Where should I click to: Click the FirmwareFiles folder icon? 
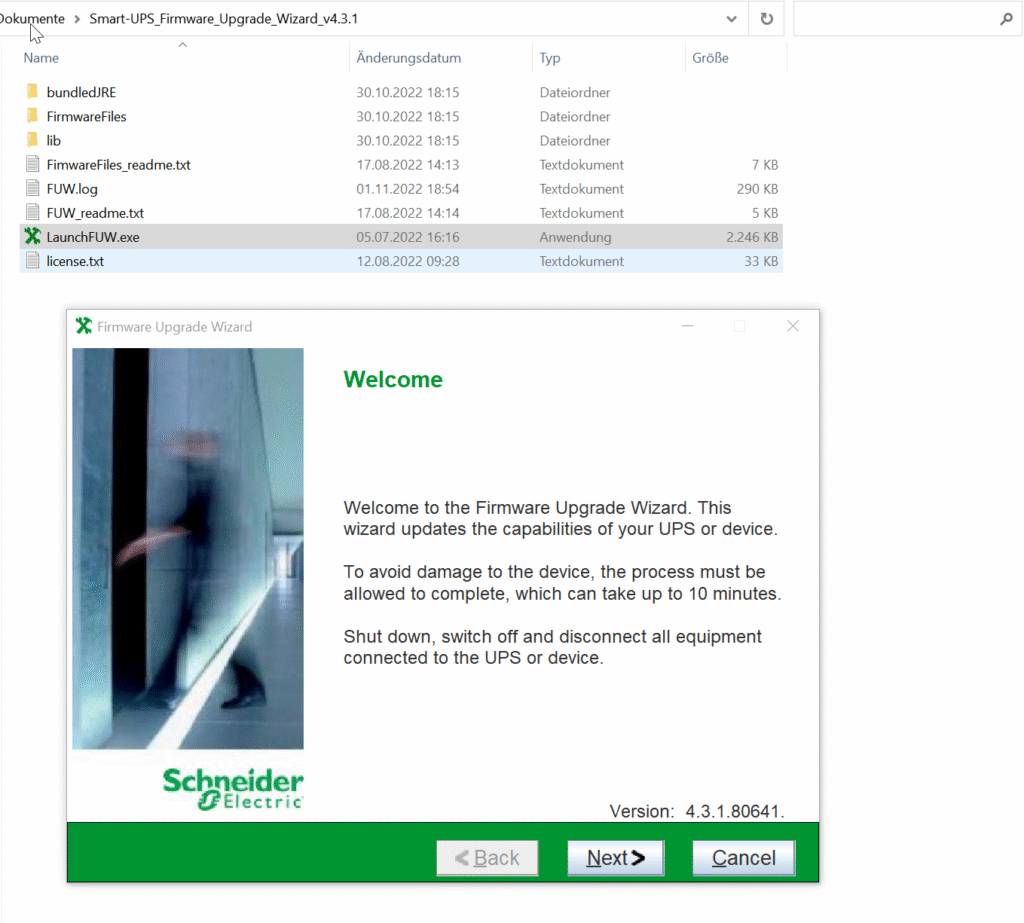32,116
